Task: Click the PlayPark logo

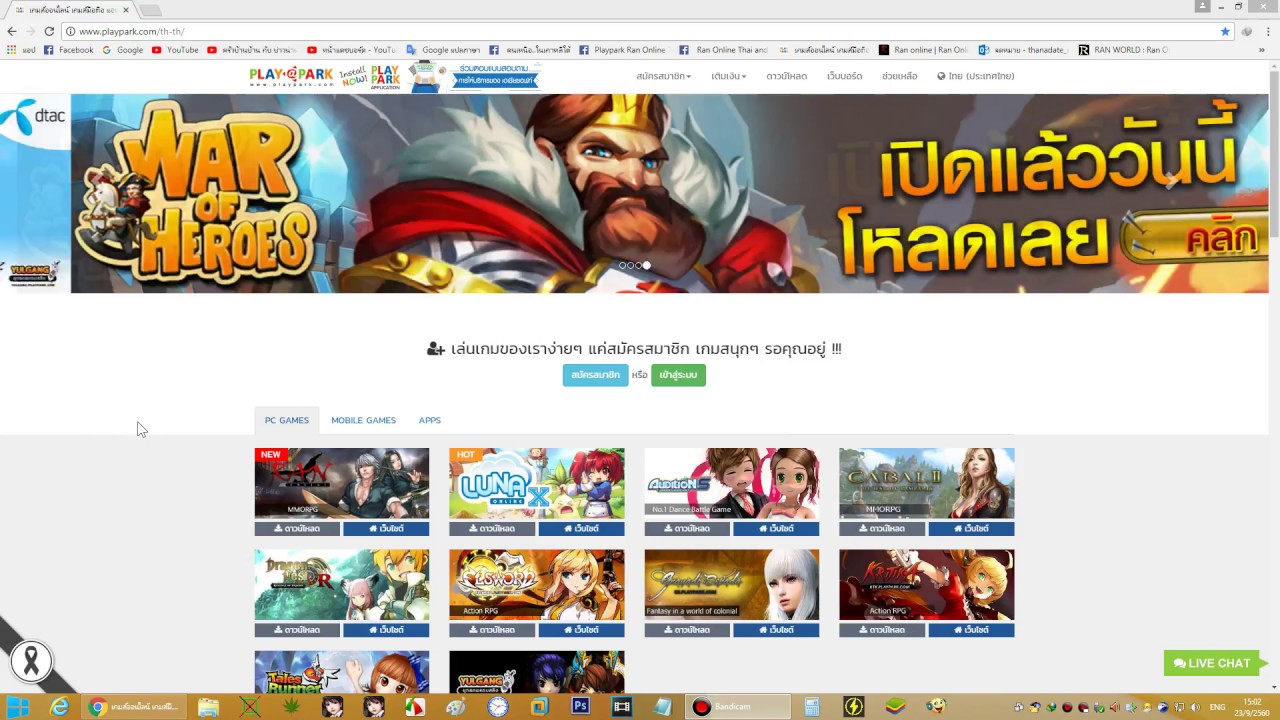Action: pos(291,76)
